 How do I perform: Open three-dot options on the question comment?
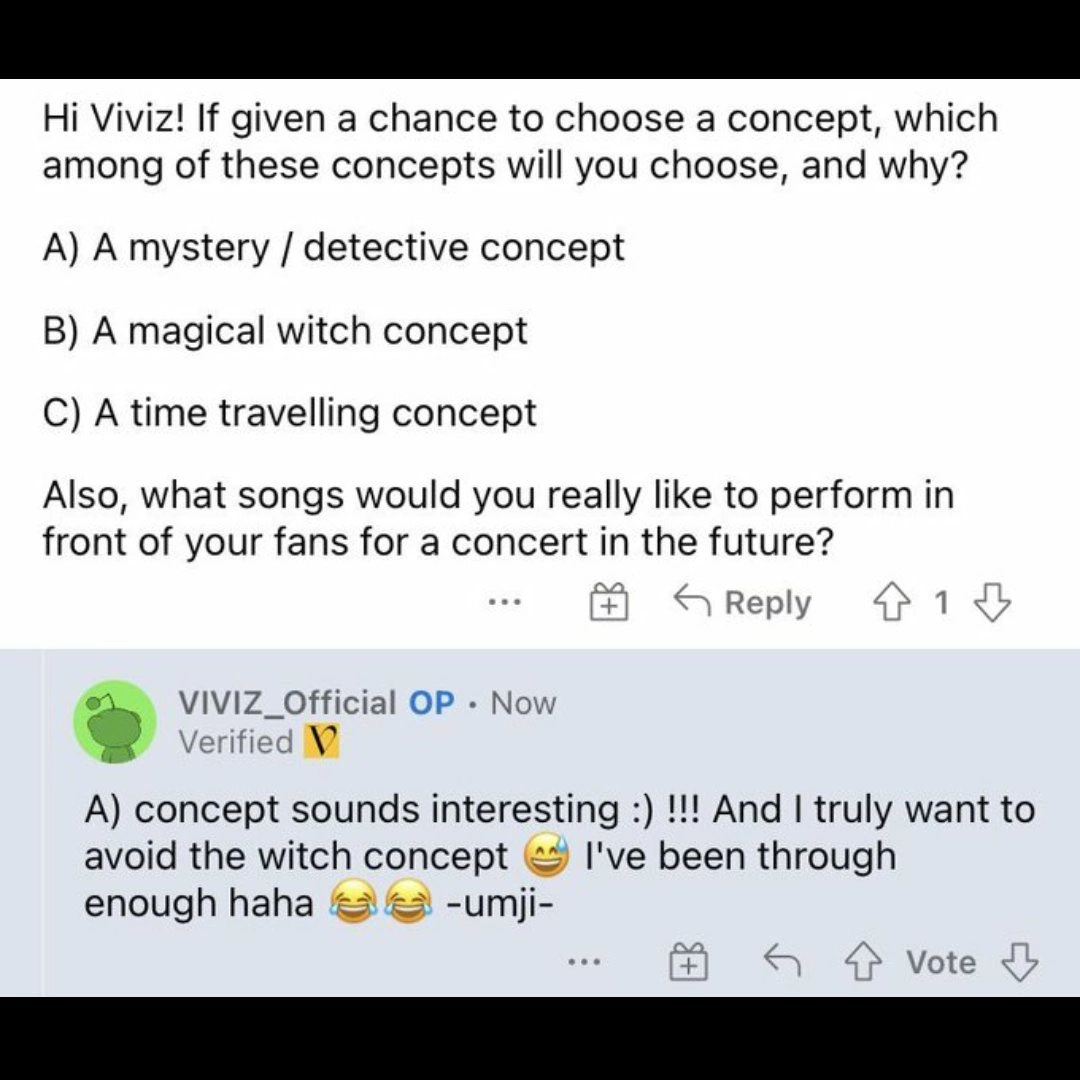pos(505,603)
